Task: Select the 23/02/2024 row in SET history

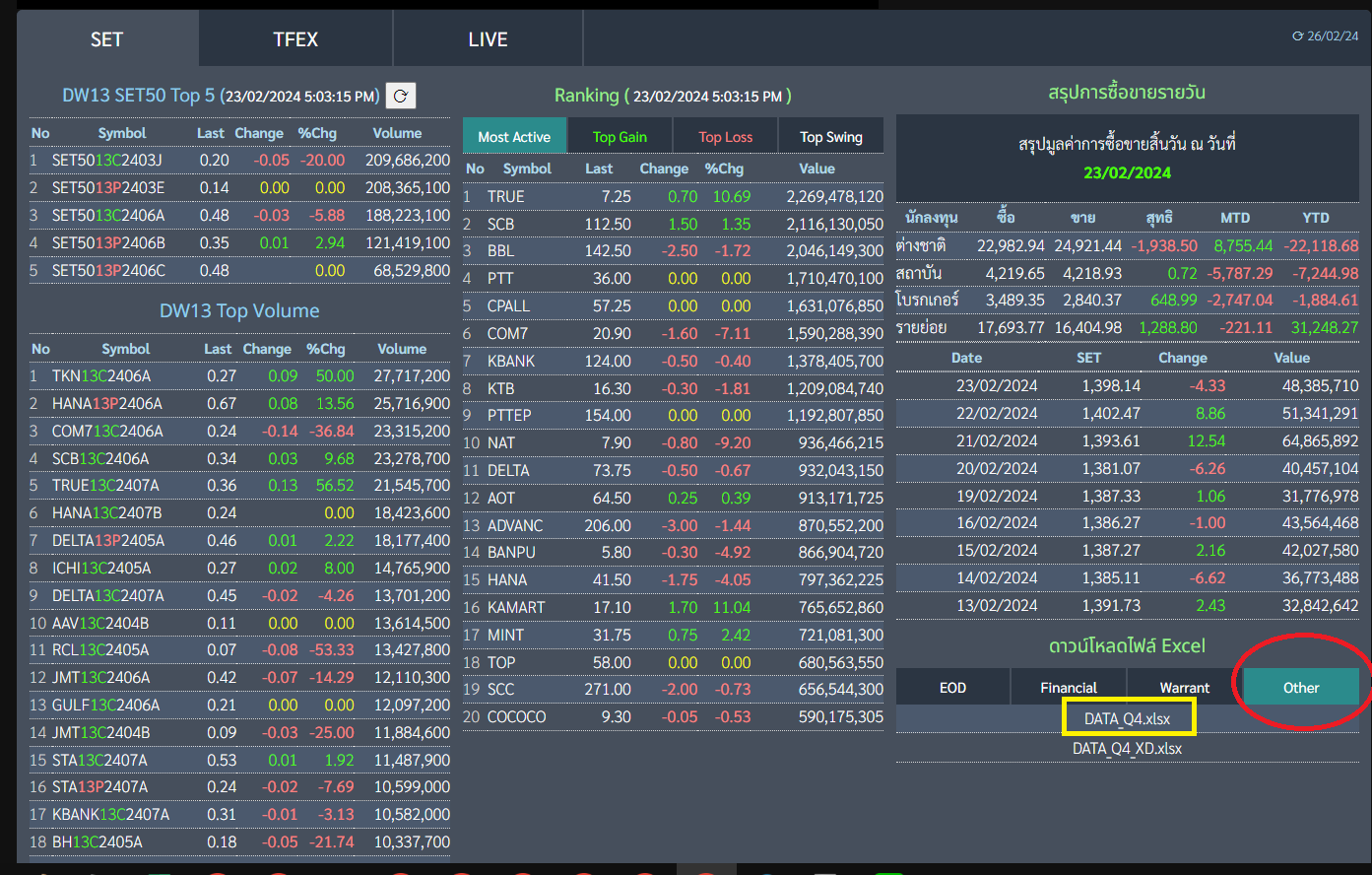Action: pyautogui.click(x=997, y=386)
